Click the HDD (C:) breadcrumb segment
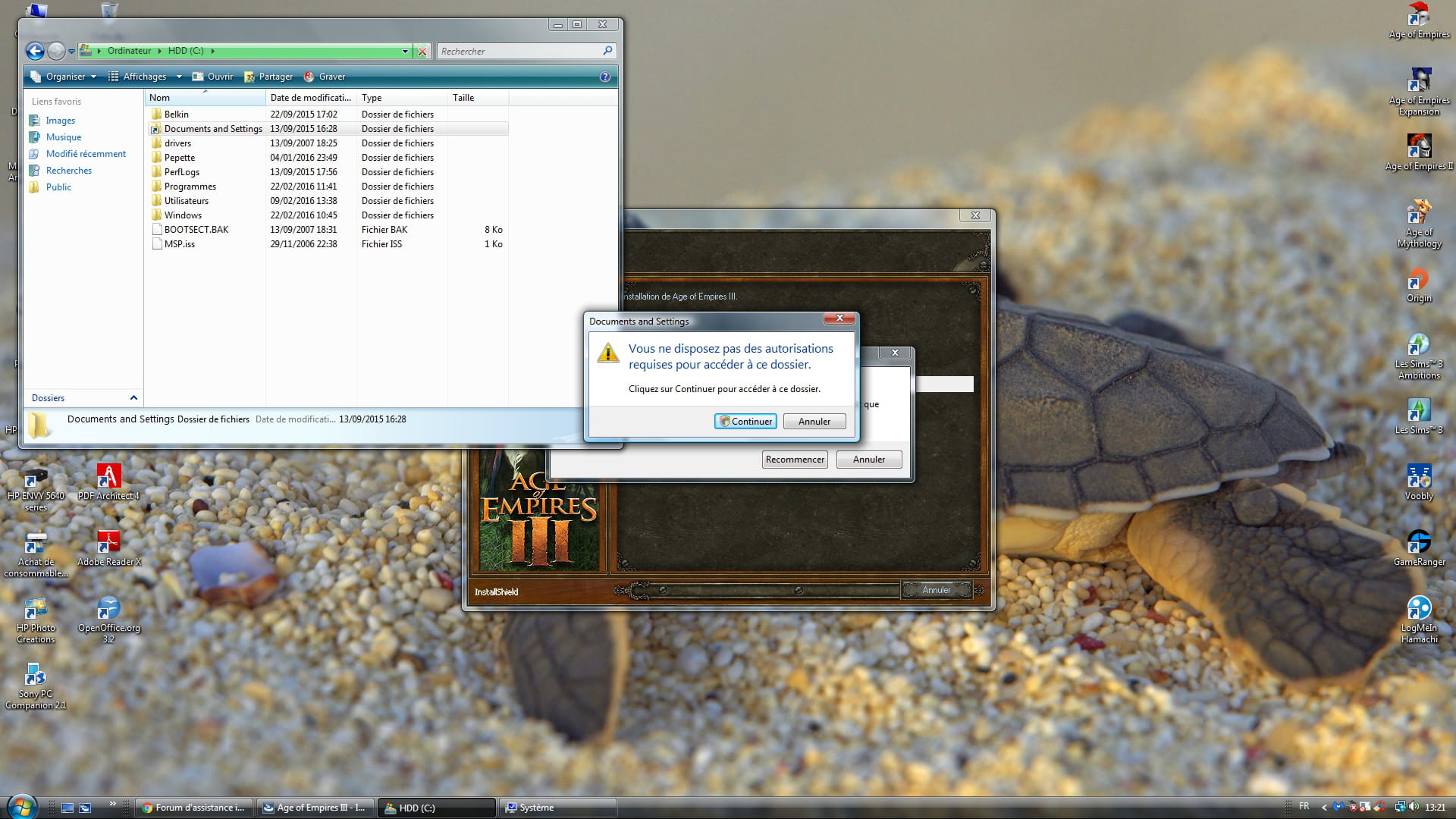Screen dimensions: 1456x819 (x=186, y=51)
